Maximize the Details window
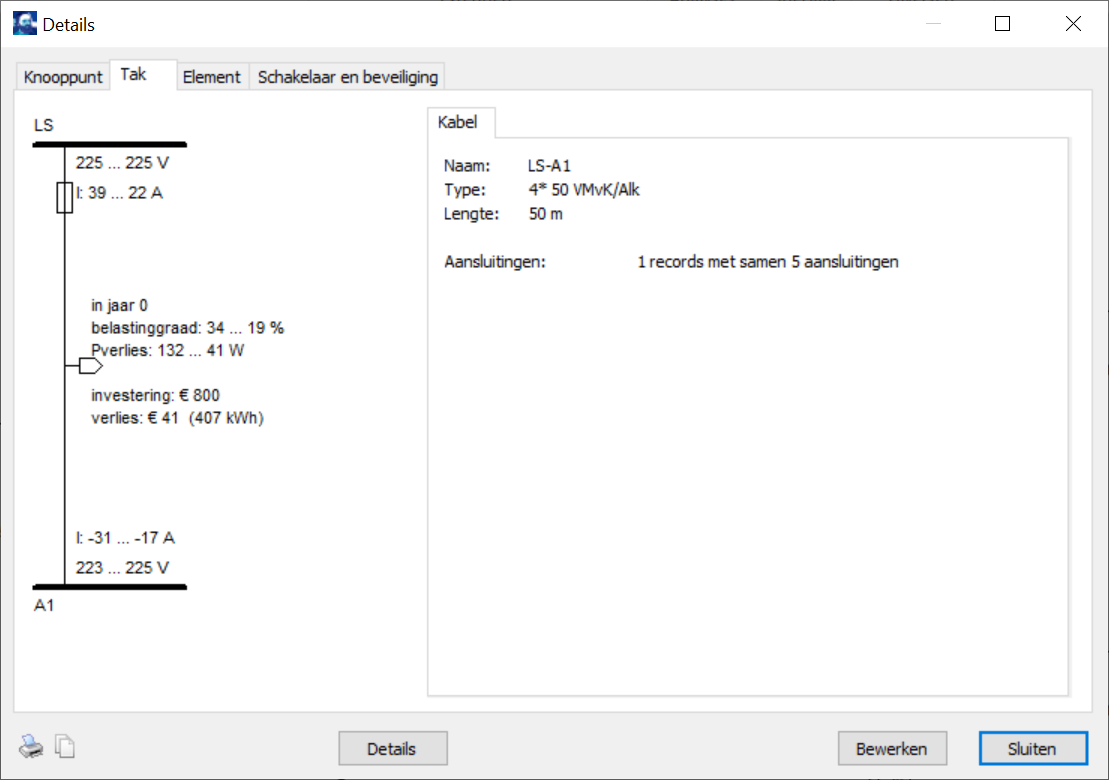1109x780 pixels. point(1002,24)
